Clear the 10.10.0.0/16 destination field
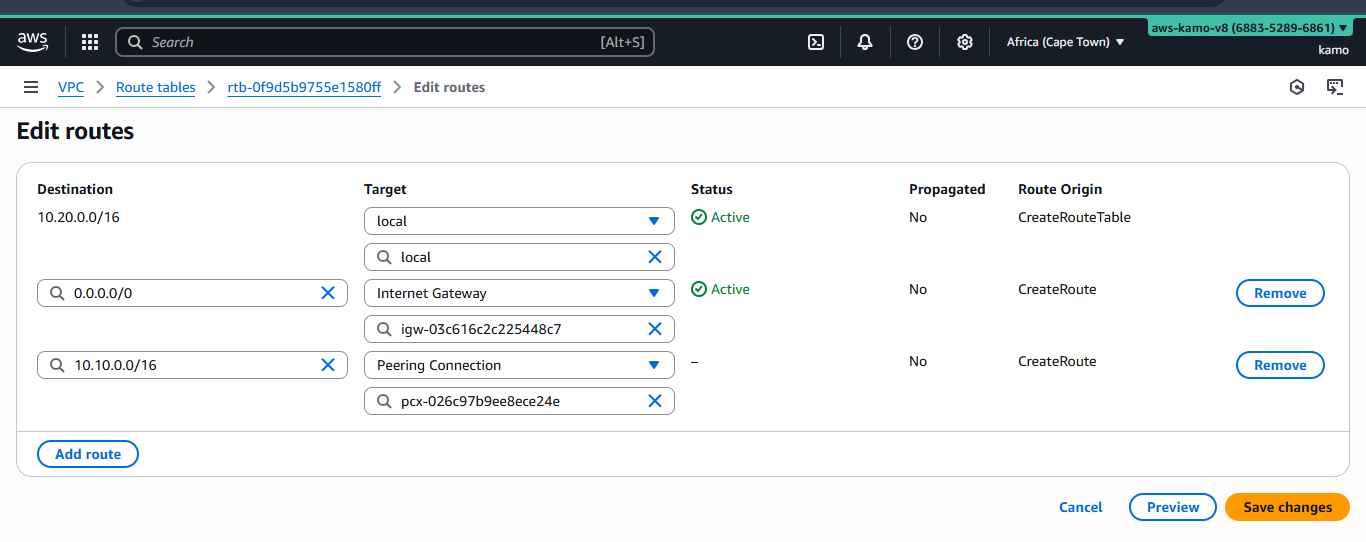Image resolution: width=1366 pixels, height=542 pixels. tap(327, 365)
